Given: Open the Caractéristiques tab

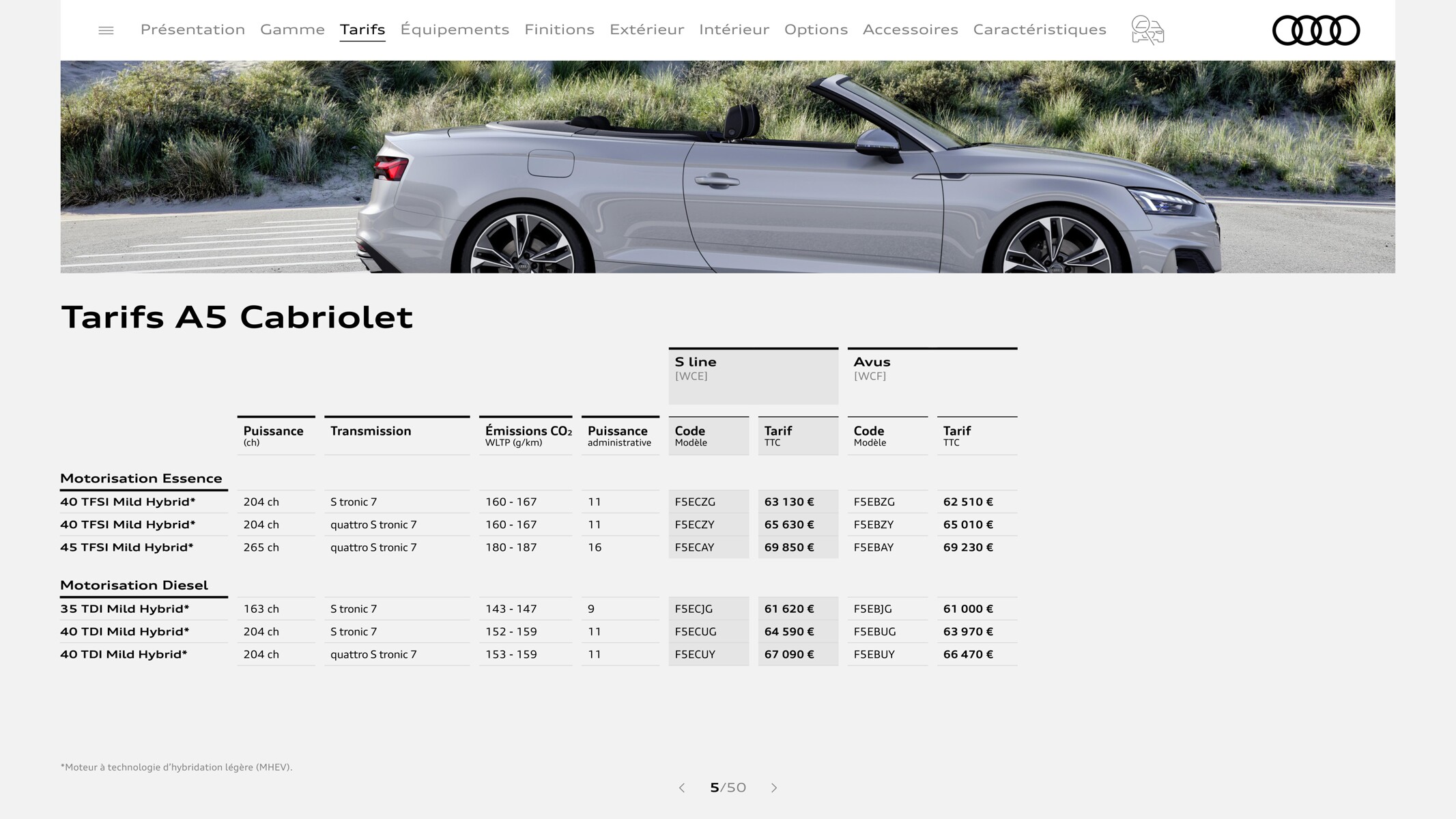Looking at the screenshot, I should click(x=1040, y=29).
